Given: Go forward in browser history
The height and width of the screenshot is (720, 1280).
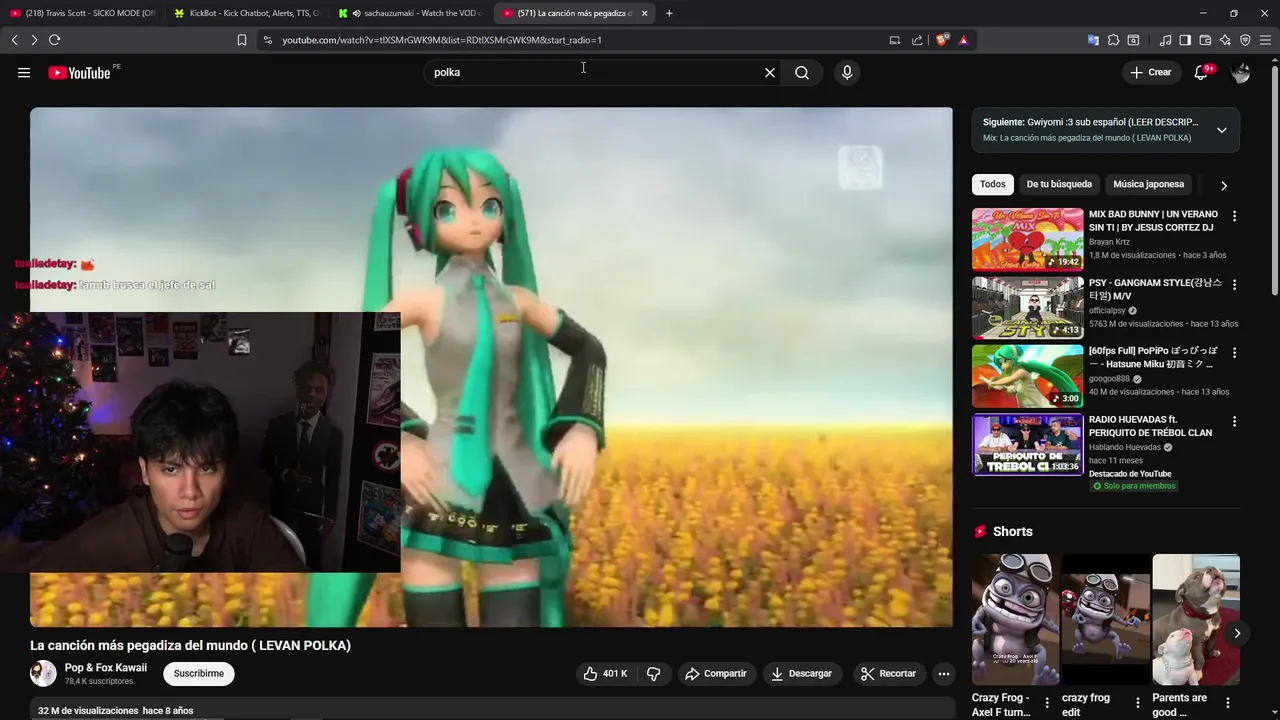Looking at the screenshot, I should pos(34,40).
